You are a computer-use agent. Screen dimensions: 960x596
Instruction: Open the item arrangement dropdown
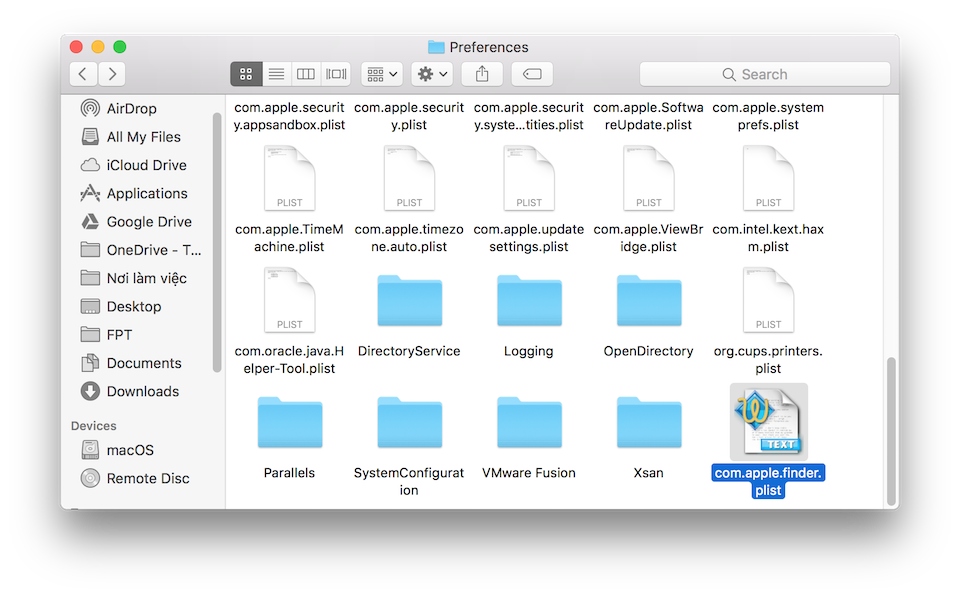click(x=381, y=73)
